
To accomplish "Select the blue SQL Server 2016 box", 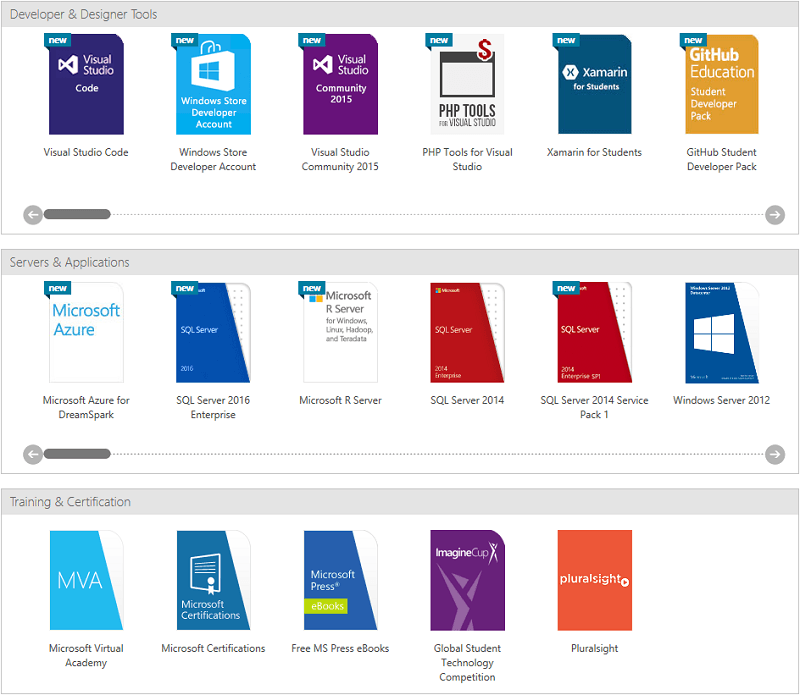I will 213,332.
